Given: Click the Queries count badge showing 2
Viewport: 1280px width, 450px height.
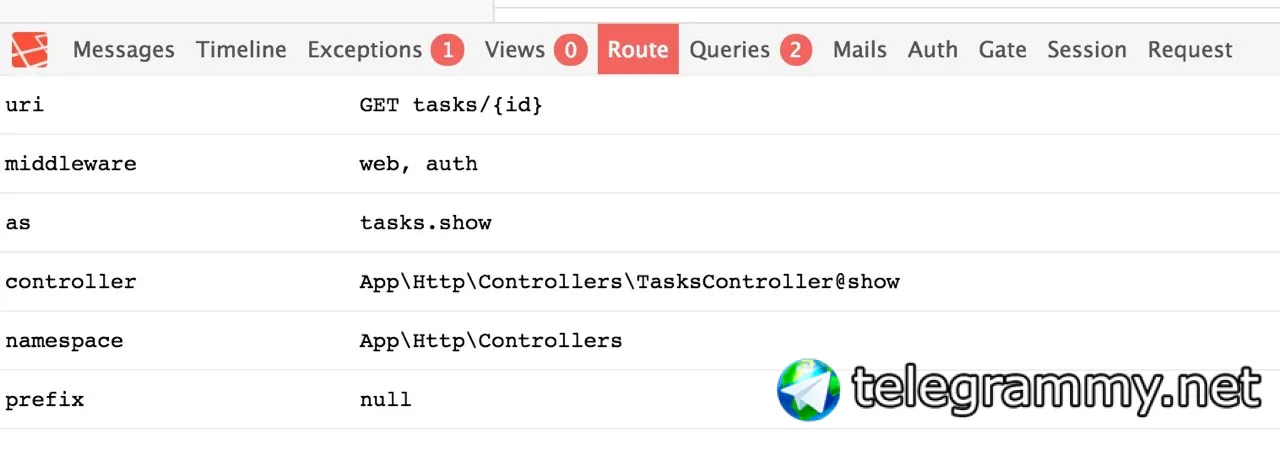Looking at the screenshot, I should 795,50.
